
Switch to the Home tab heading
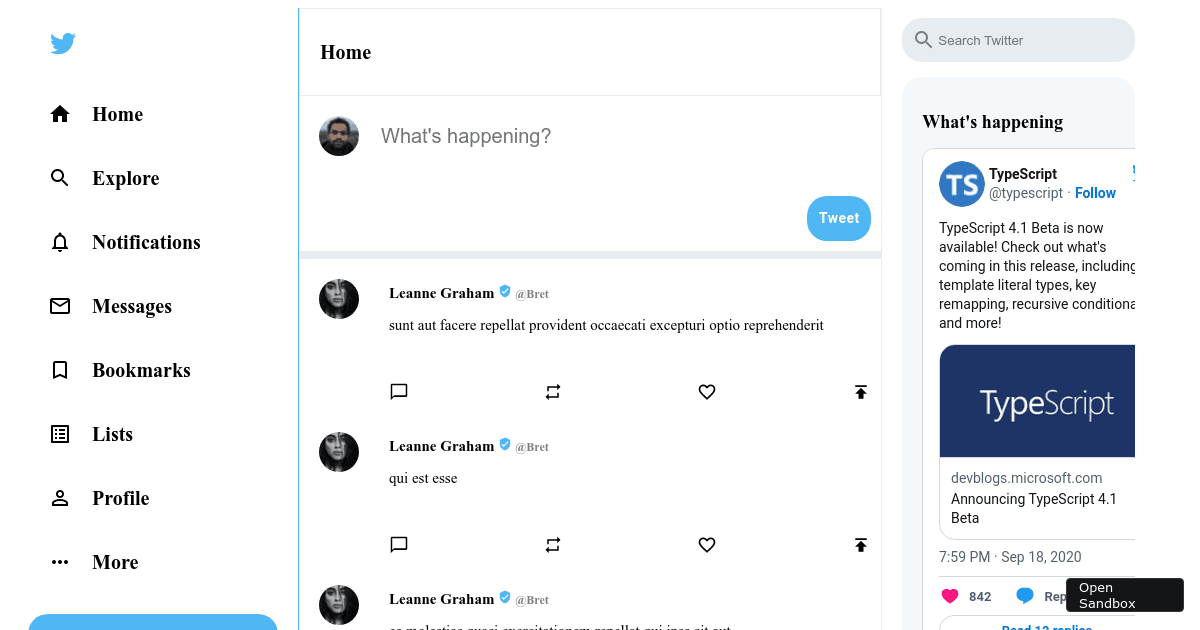coord(345,52)
